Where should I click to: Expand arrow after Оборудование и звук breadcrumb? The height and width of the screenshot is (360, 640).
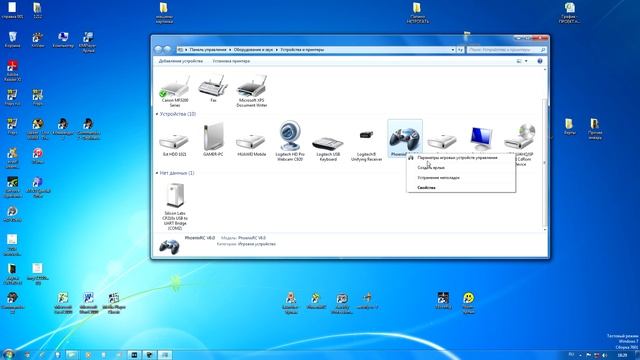pos(277,50)
